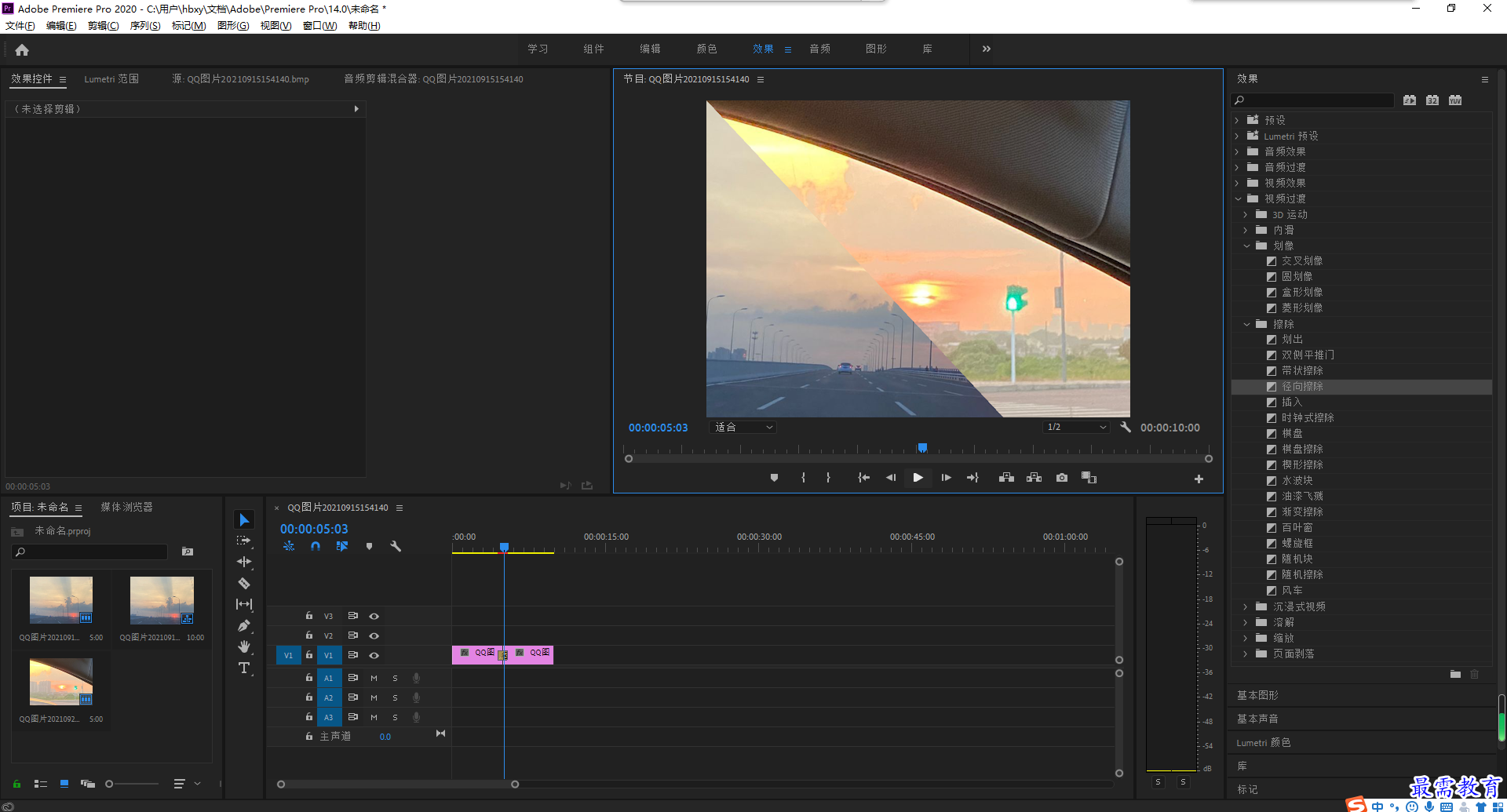Toggle V3 track output eye
This screenshot has height=812, width=1507.
[x=374, y=616]
